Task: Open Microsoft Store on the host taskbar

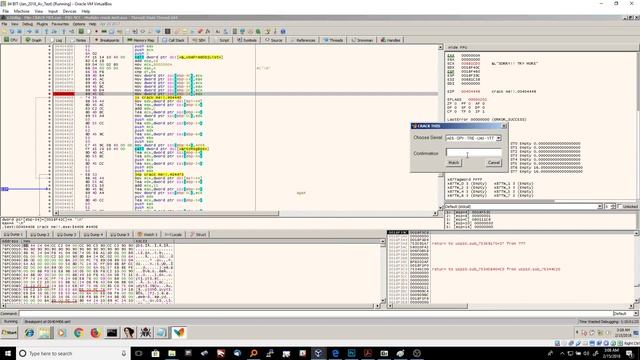Action: [155, 353]
